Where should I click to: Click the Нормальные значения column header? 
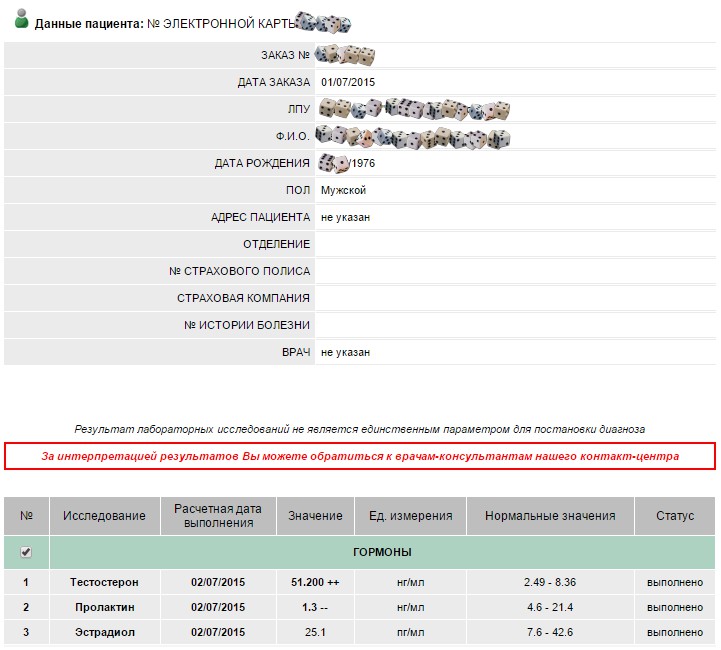(549, 516)
